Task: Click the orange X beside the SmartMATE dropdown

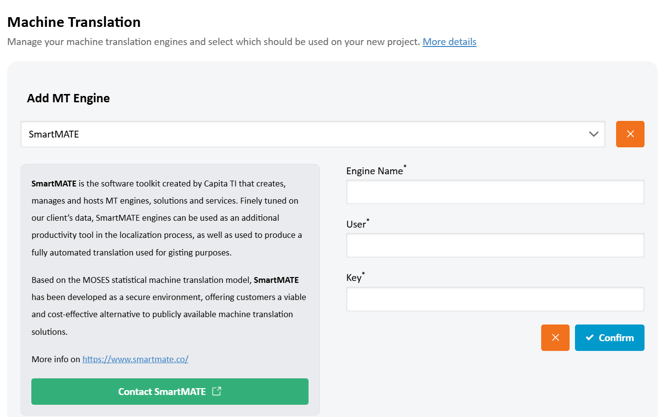Action: 630,134
